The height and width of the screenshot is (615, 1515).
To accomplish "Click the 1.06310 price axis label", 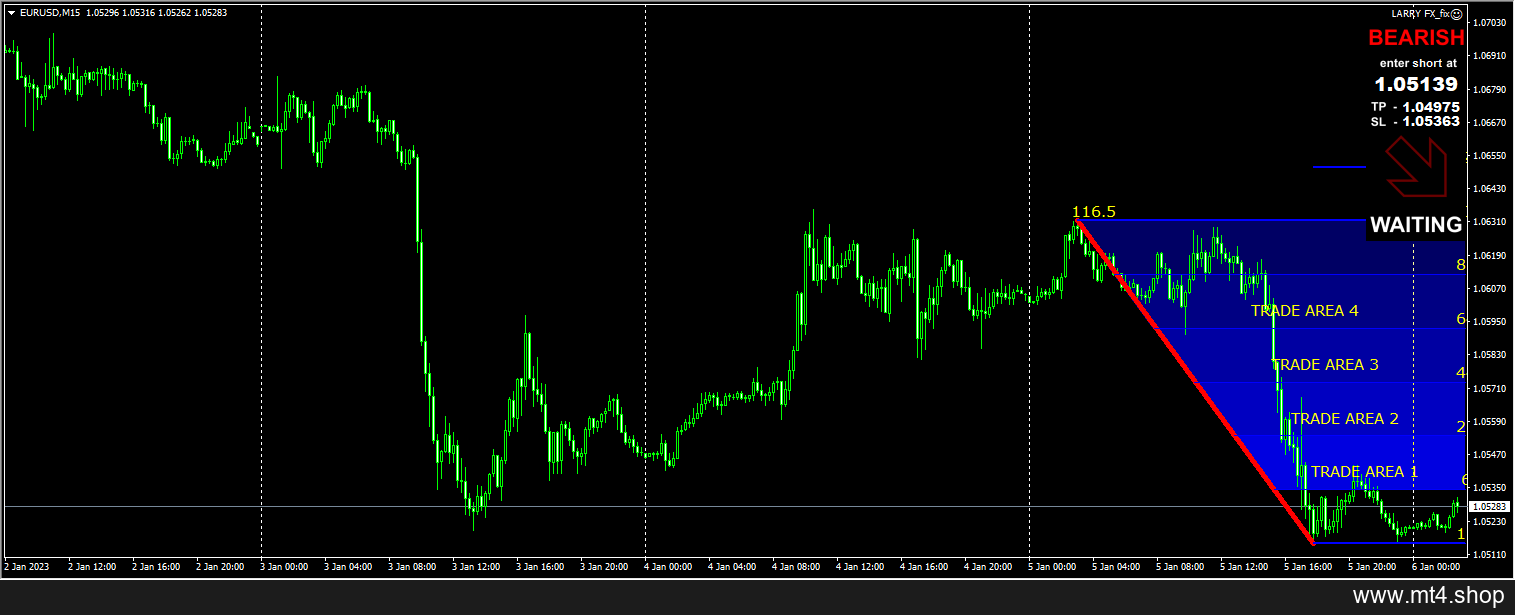I will [1491, 222].
